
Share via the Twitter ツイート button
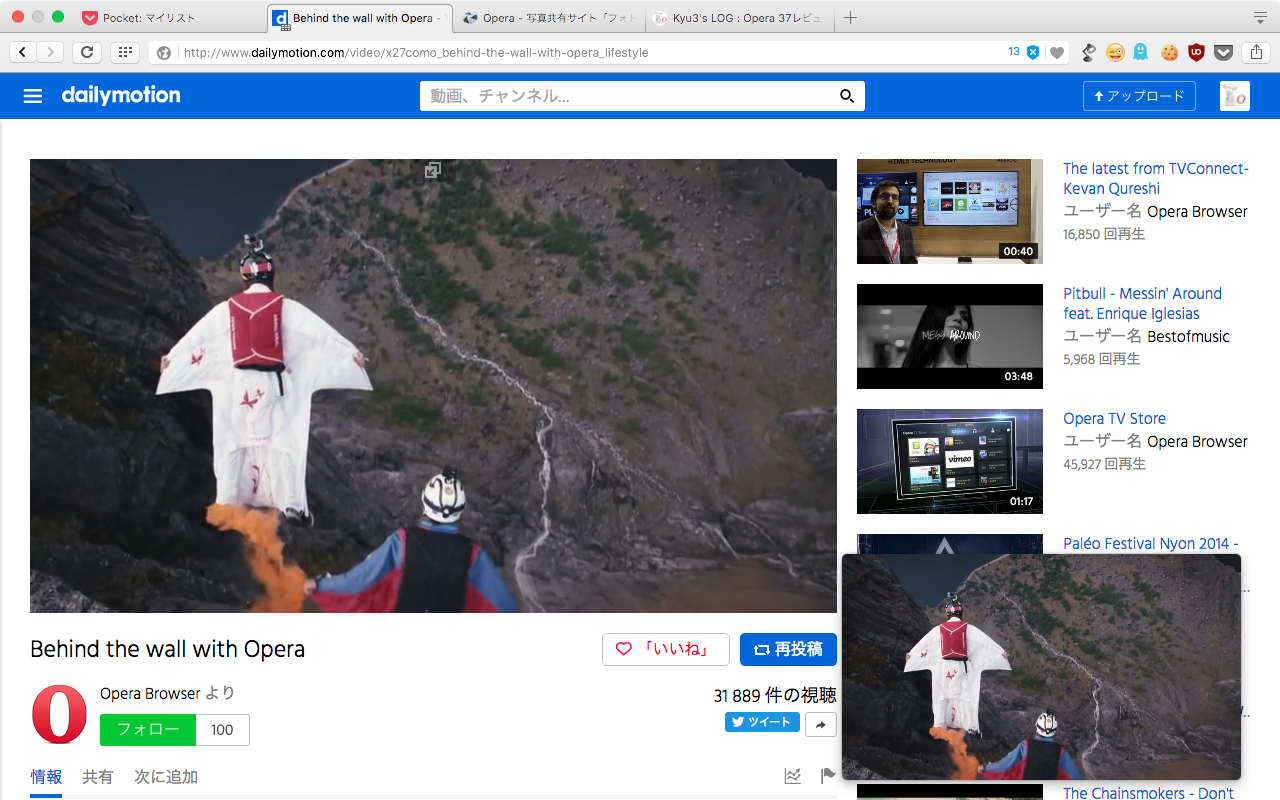click(x=762, y=722)
